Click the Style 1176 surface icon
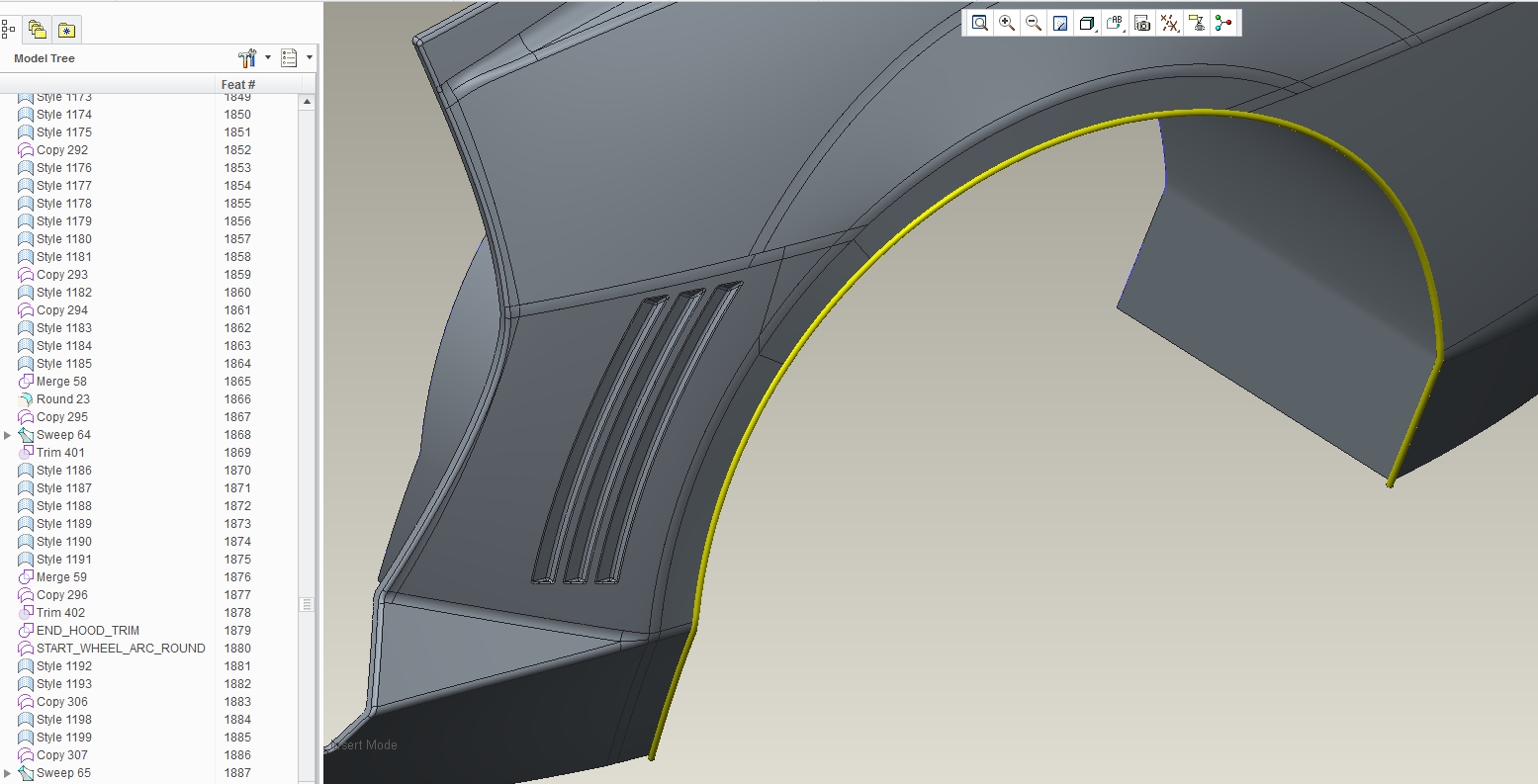 [26, 168]
